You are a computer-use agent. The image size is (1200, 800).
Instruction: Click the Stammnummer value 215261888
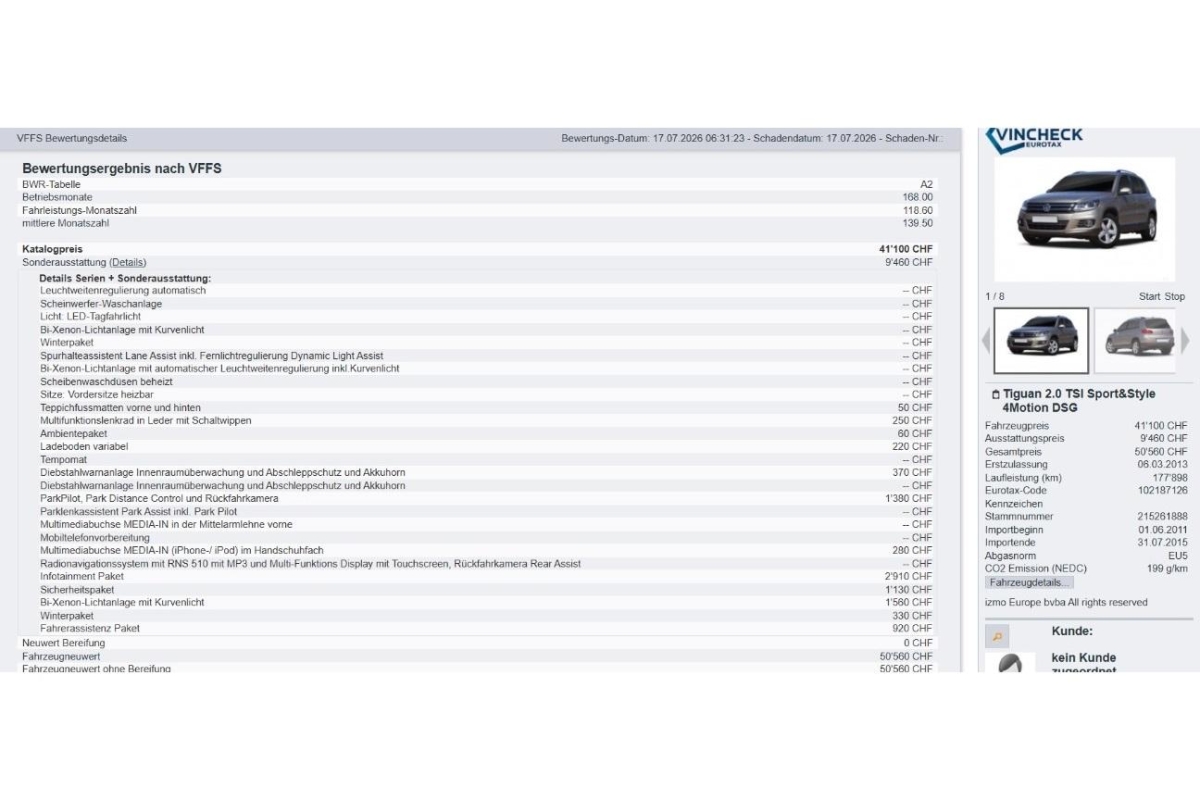(1163, 516)
